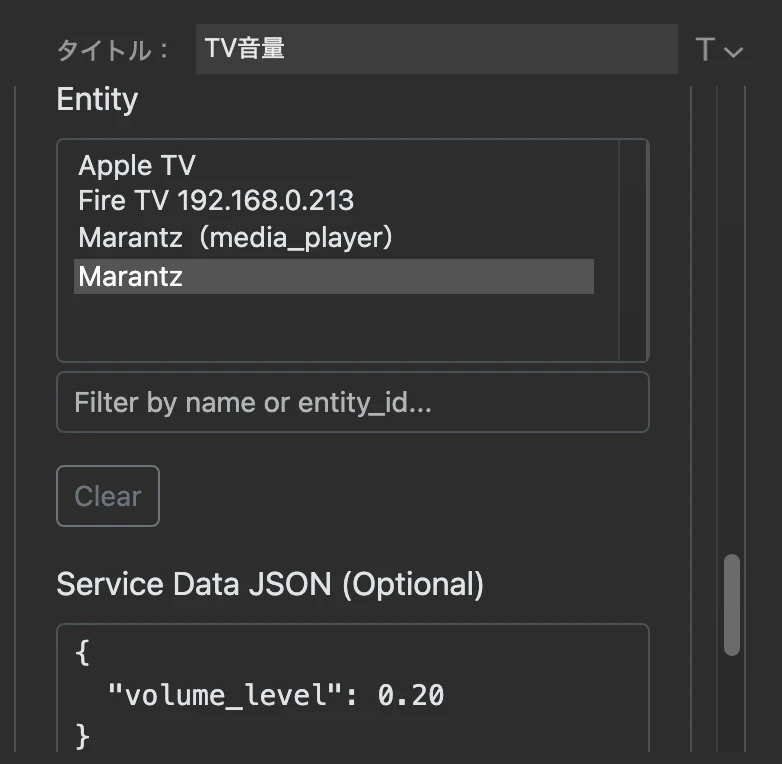Click the T text-format icon
This screenshot has height=764, width=782.
tap(705, 49)
